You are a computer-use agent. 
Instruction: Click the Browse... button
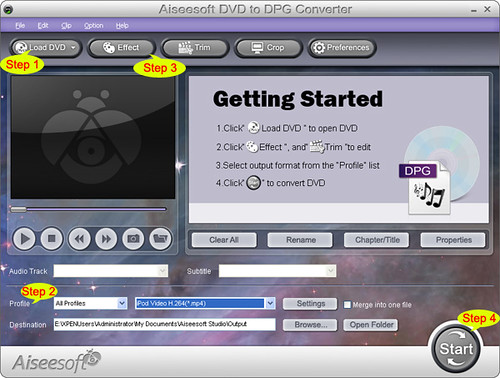tap(310, 325)
